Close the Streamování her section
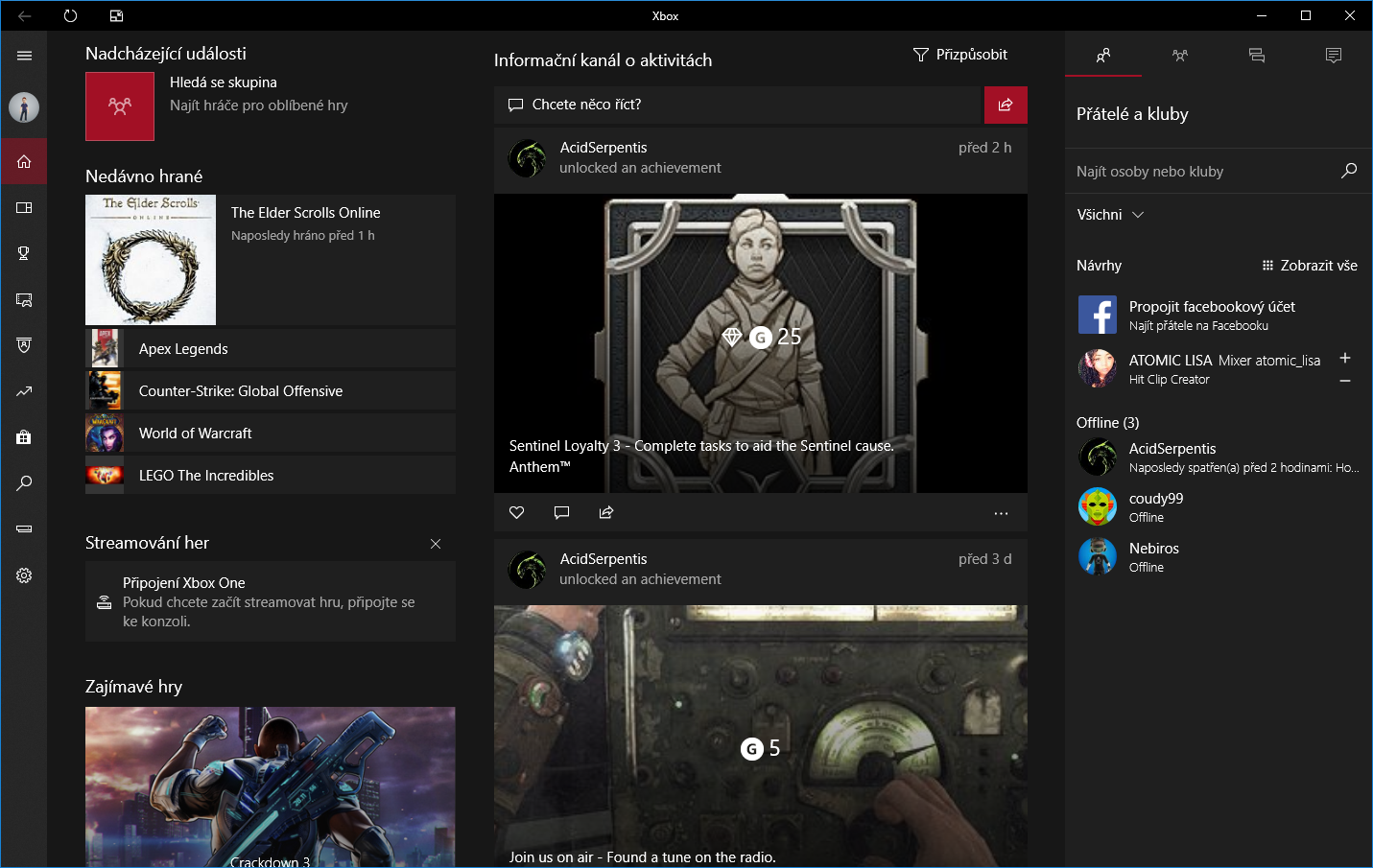This screenshot has height=868, width=1373. pyautogui.click(x=436, y=544)
